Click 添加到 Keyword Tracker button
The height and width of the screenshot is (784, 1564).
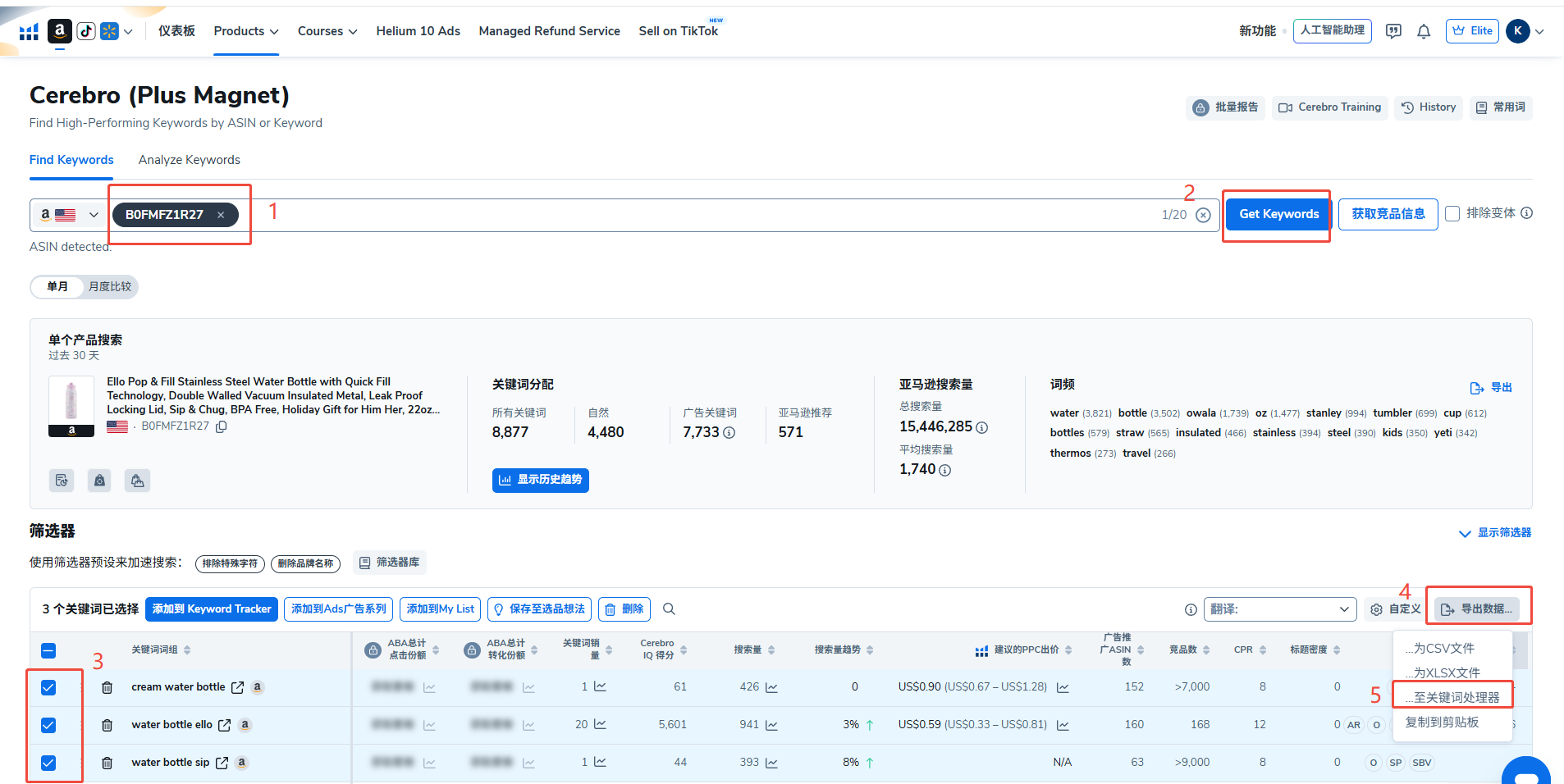click(x=212, y=609)
